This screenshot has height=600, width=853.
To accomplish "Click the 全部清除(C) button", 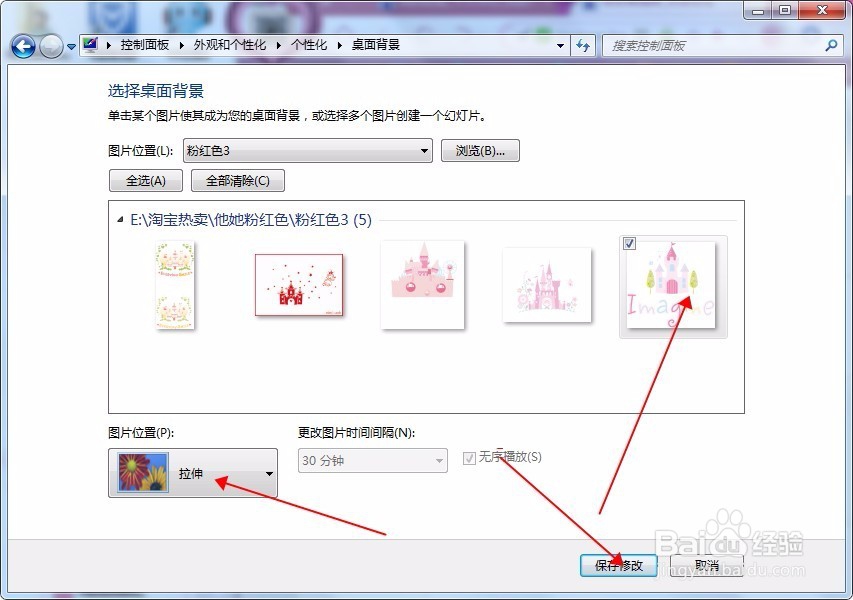I will (238, 181).
